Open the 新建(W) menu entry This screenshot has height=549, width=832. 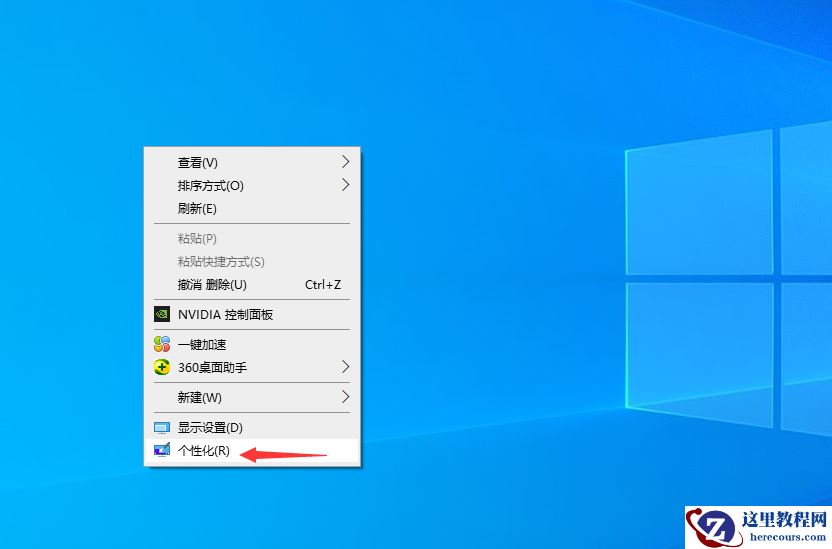click(x=252, y=397)
